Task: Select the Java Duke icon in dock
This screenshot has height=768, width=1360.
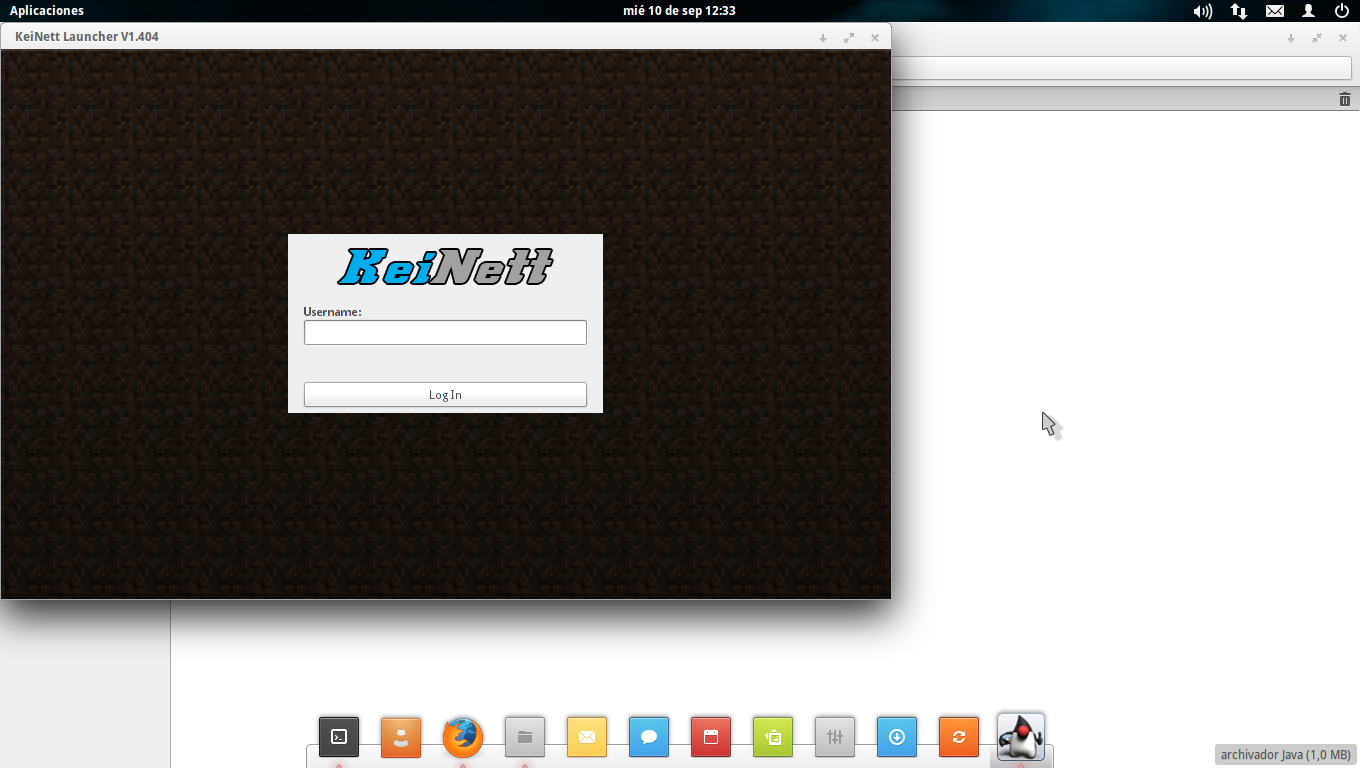Action: click(x=1021, y=736)
